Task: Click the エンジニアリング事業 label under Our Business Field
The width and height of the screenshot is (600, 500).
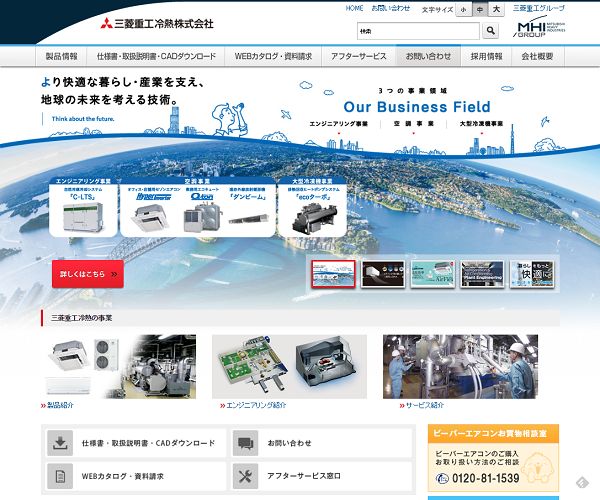Action: click(339, 124)
